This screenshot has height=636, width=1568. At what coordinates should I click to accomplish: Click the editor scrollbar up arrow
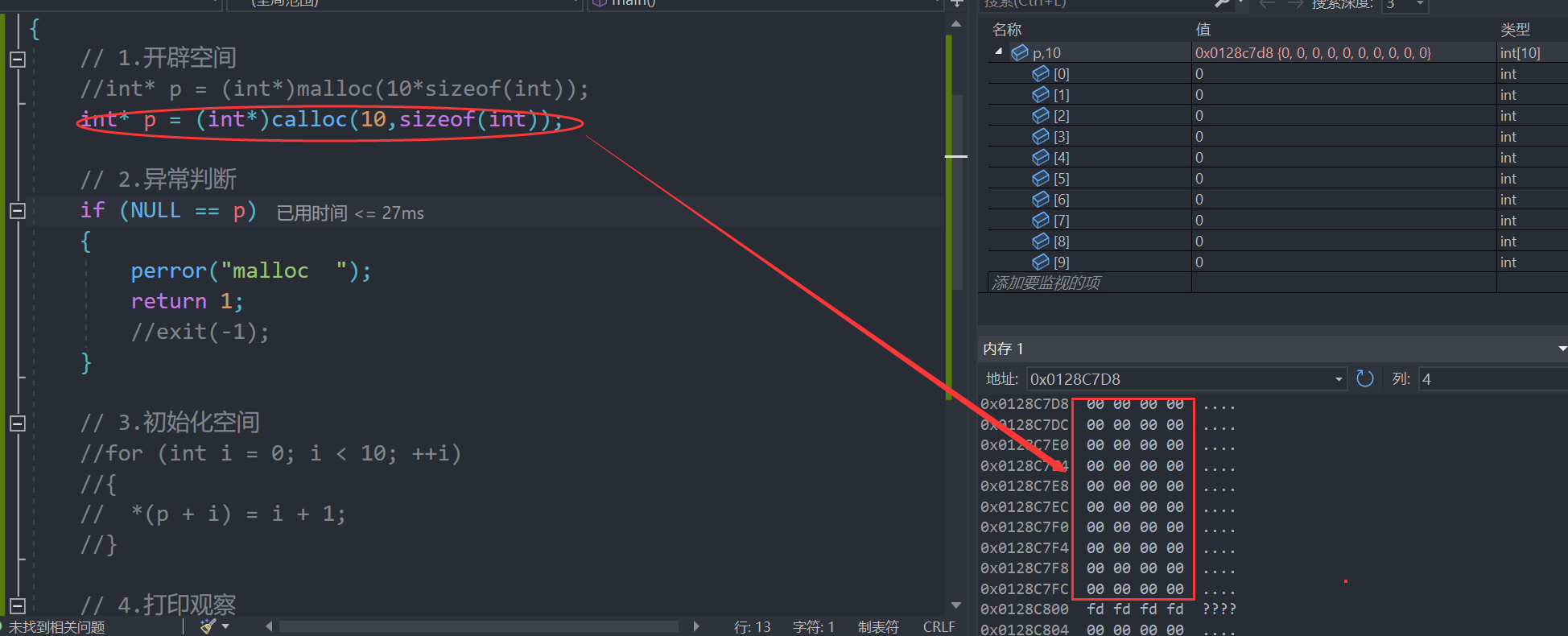pos(956,24)
